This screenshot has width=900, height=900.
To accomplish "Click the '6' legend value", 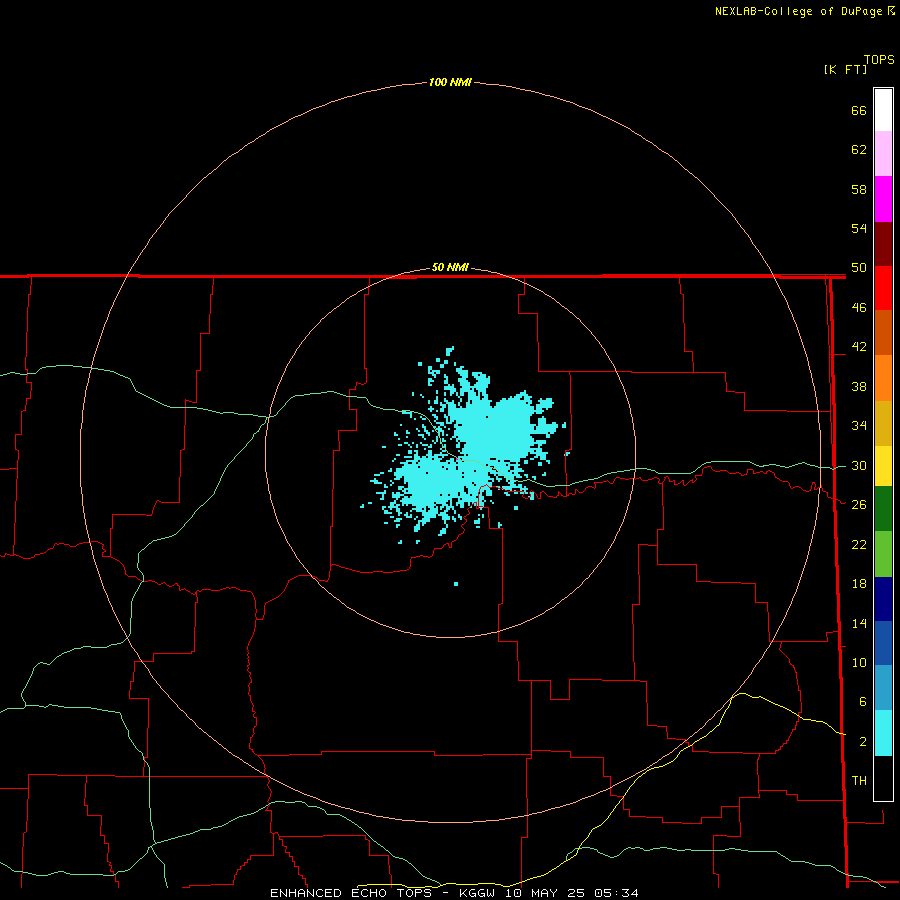I will pyautogui.click(x=862, y=702).
